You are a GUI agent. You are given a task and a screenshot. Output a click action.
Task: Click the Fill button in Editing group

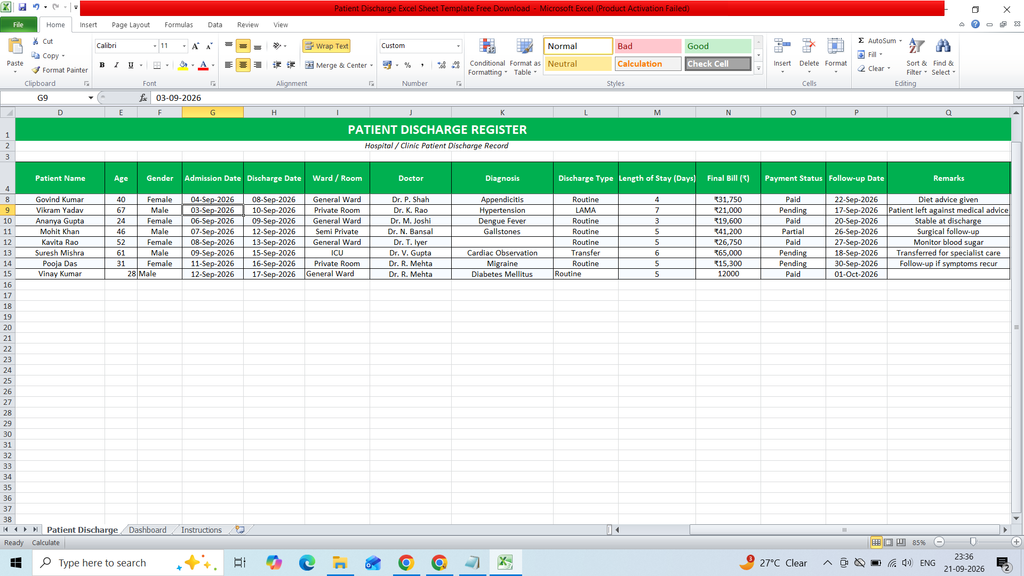(869, 54)
